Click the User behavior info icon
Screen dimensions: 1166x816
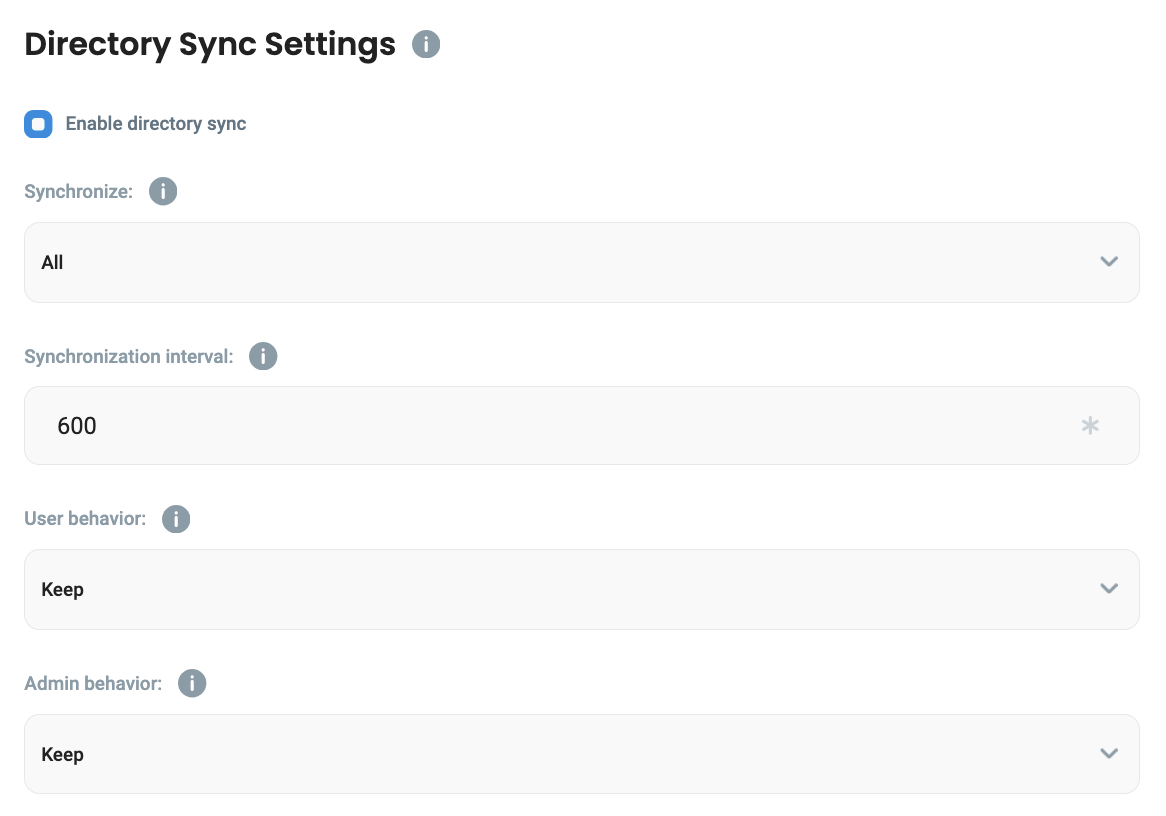click(176, 519)
